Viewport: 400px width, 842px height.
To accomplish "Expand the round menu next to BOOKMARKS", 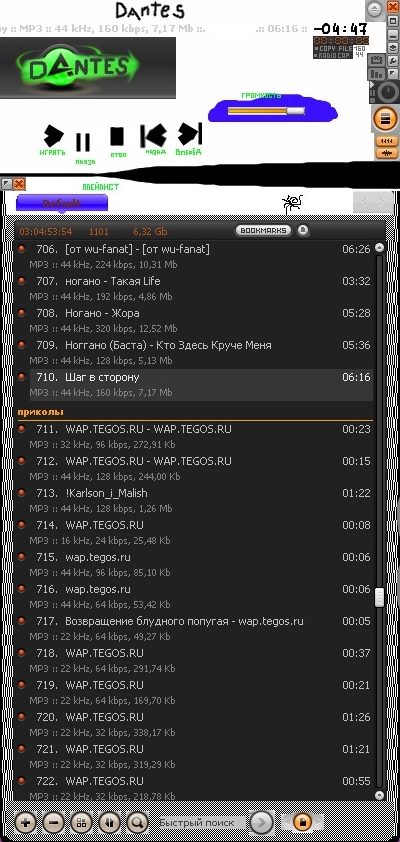I will pos(303,230).
